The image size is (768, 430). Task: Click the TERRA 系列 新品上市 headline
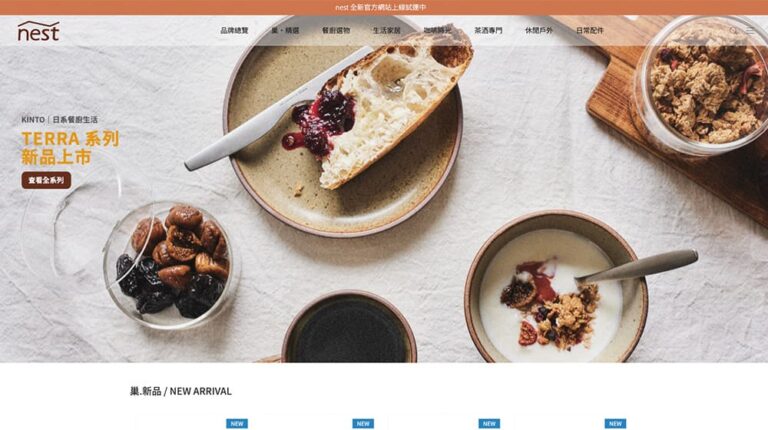(x=70, y=148)
